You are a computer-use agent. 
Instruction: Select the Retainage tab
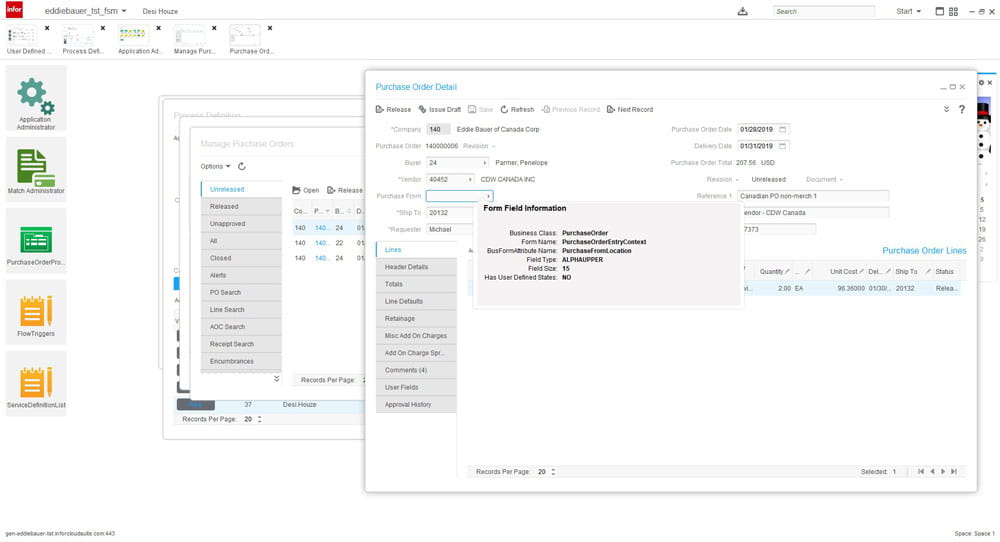click(416, 319)
